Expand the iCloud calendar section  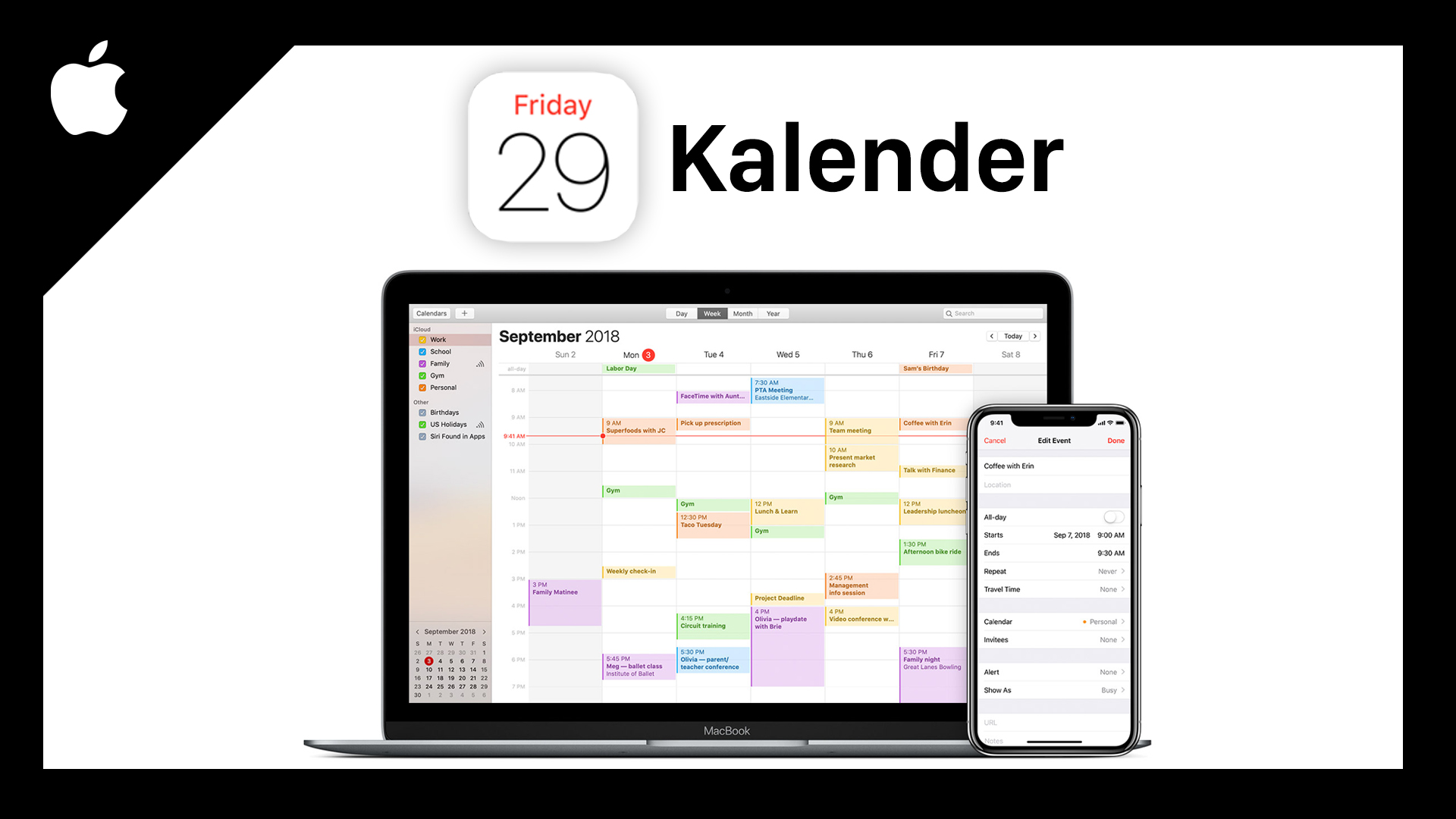(x=422, y=328)
